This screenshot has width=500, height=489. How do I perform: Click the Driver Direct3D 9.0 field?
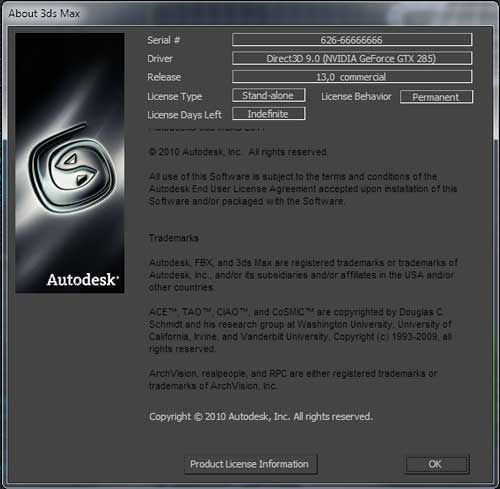[x=352, y=58]
